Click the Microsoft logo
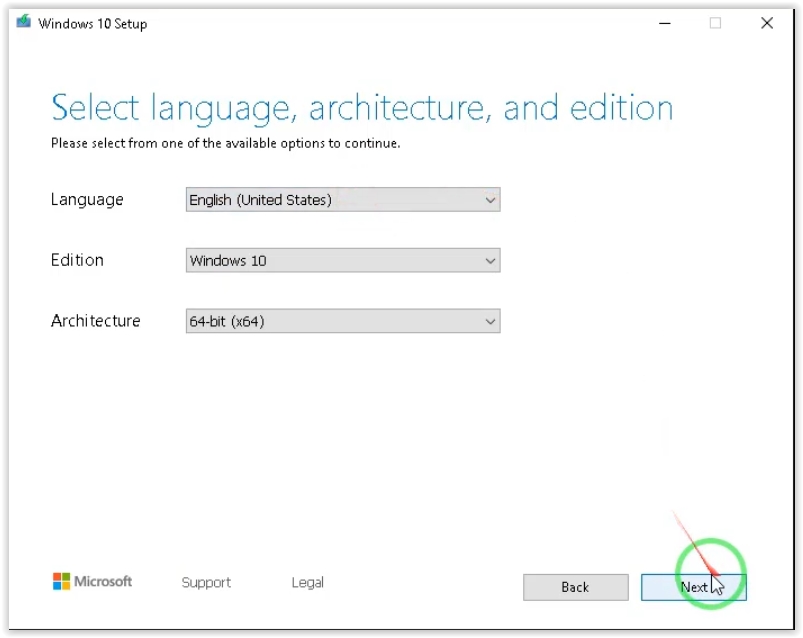 point(92,581)
